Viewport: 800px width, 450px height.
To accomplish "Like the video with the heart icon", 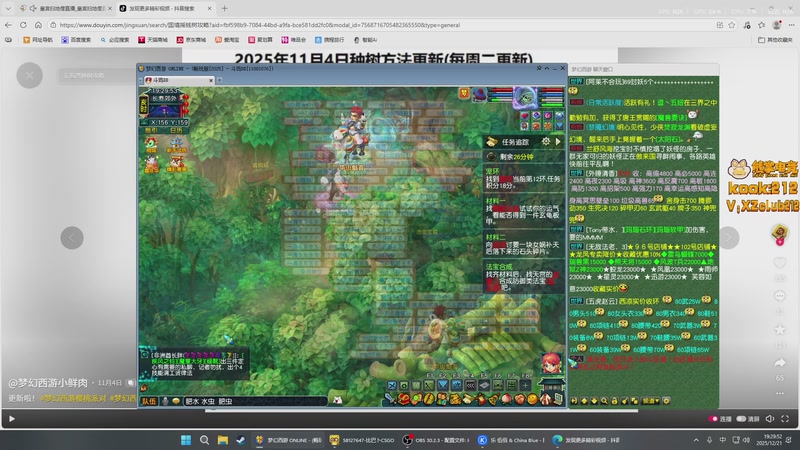I will pyautogui.click(x=780, y=263).
